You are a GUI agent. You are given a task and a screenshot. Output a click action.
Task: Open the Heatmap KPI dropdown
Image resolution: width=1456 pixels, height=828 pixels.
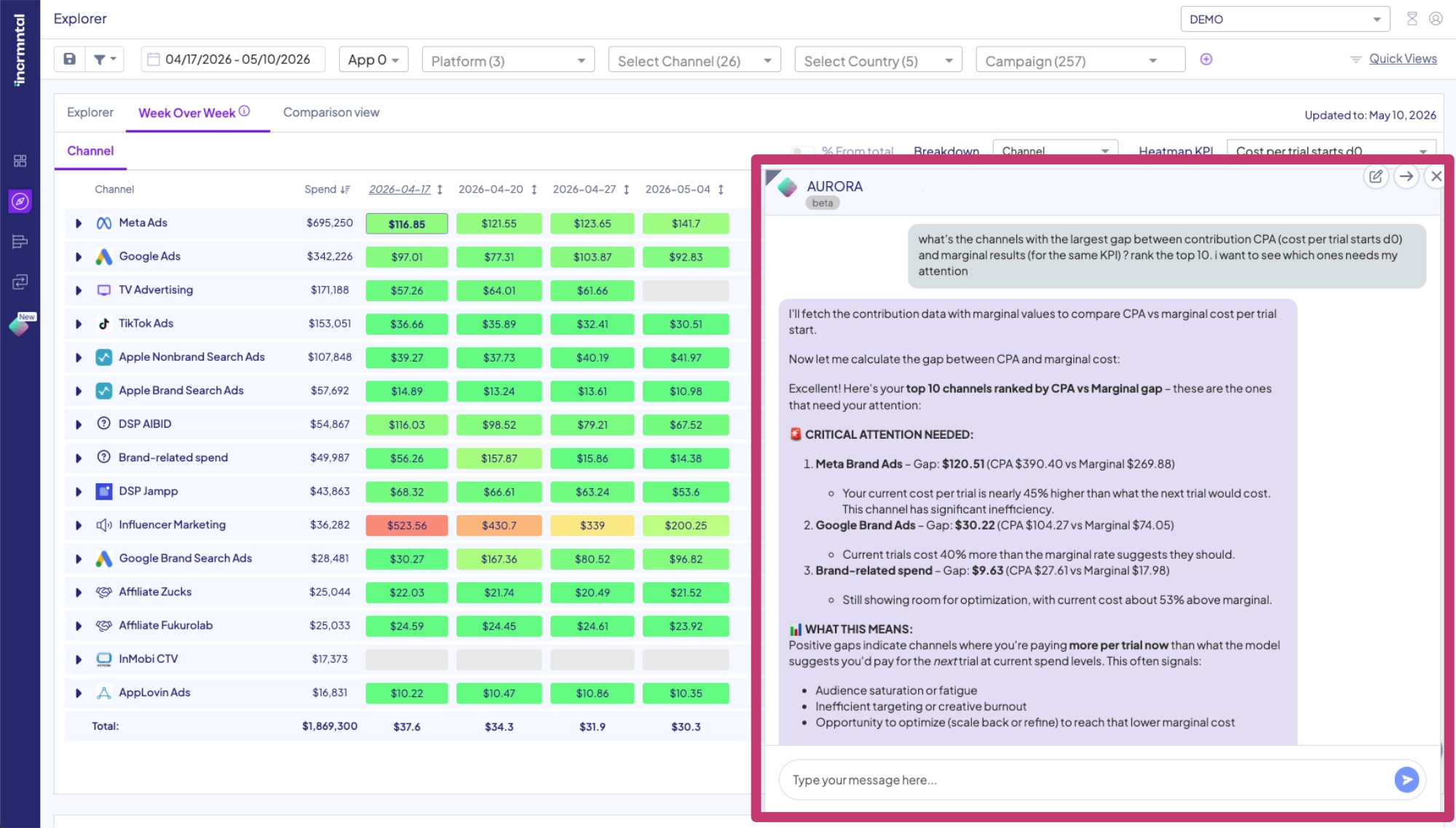pos(1331,150)
